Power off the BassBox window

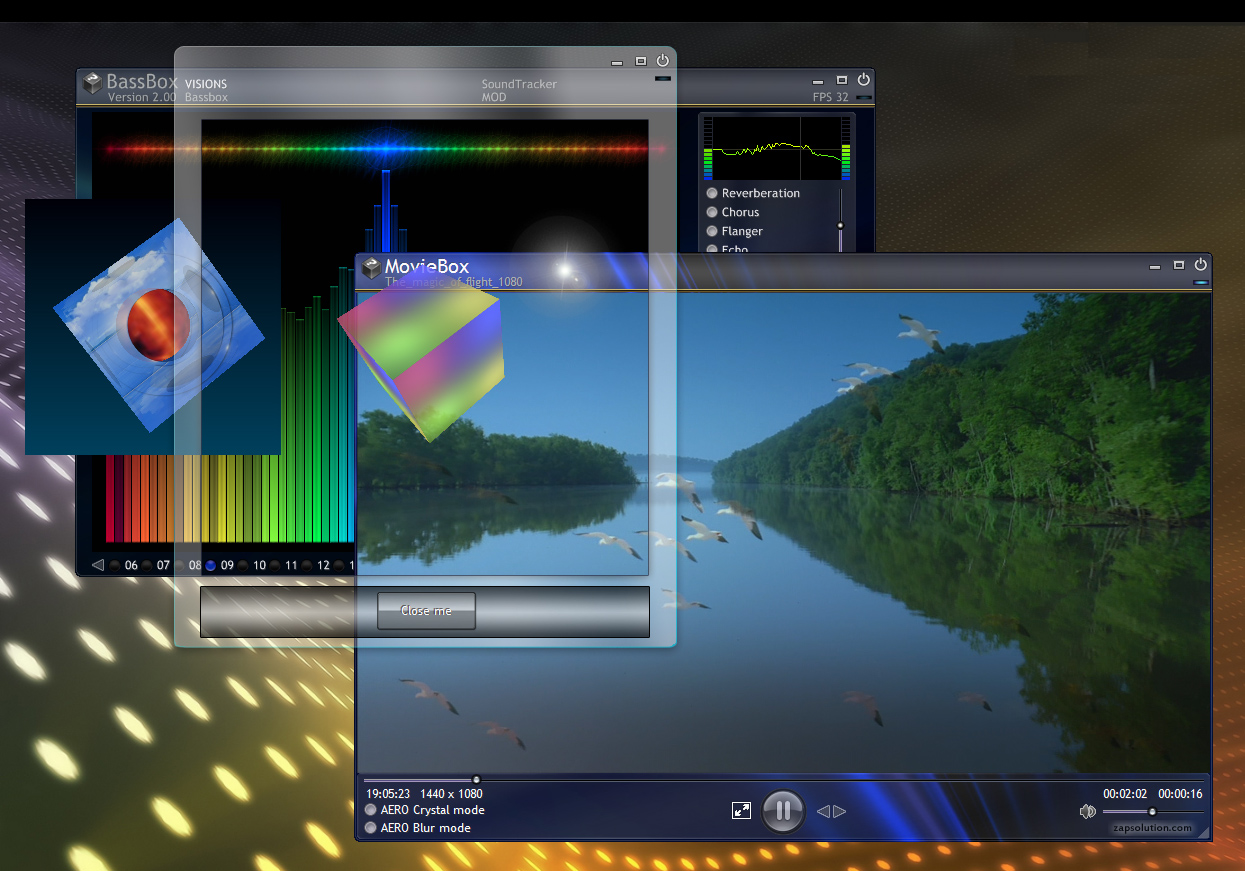coord(864,79)
